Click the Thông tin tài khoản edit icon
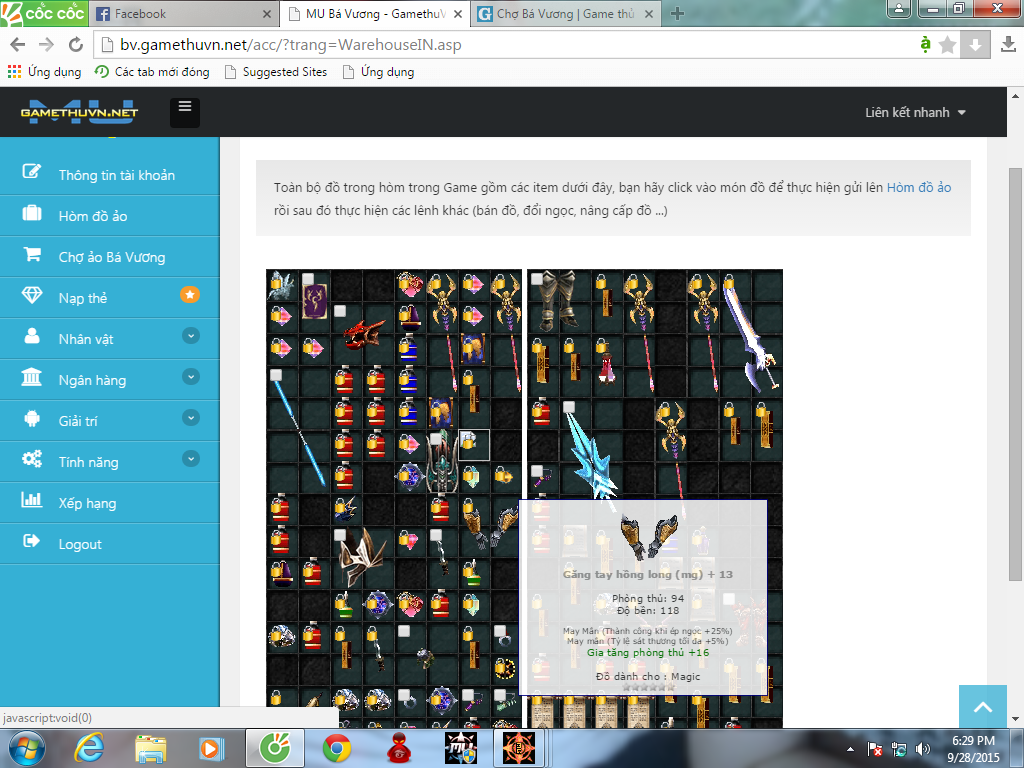Screen dimensions: 1024x768 [31, 172]
